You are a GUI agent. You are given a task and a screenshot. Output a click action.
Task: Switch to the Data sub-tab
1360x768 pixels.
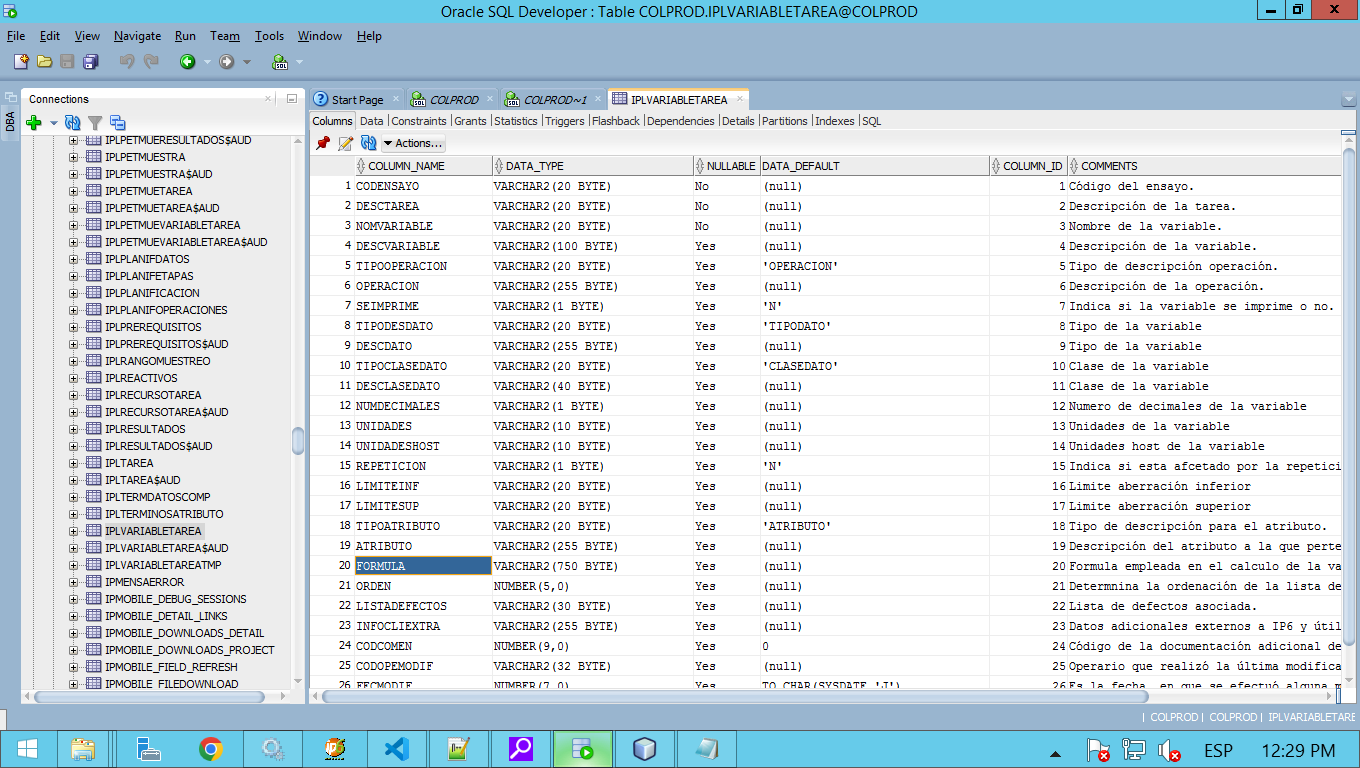[x=372, y=121]
